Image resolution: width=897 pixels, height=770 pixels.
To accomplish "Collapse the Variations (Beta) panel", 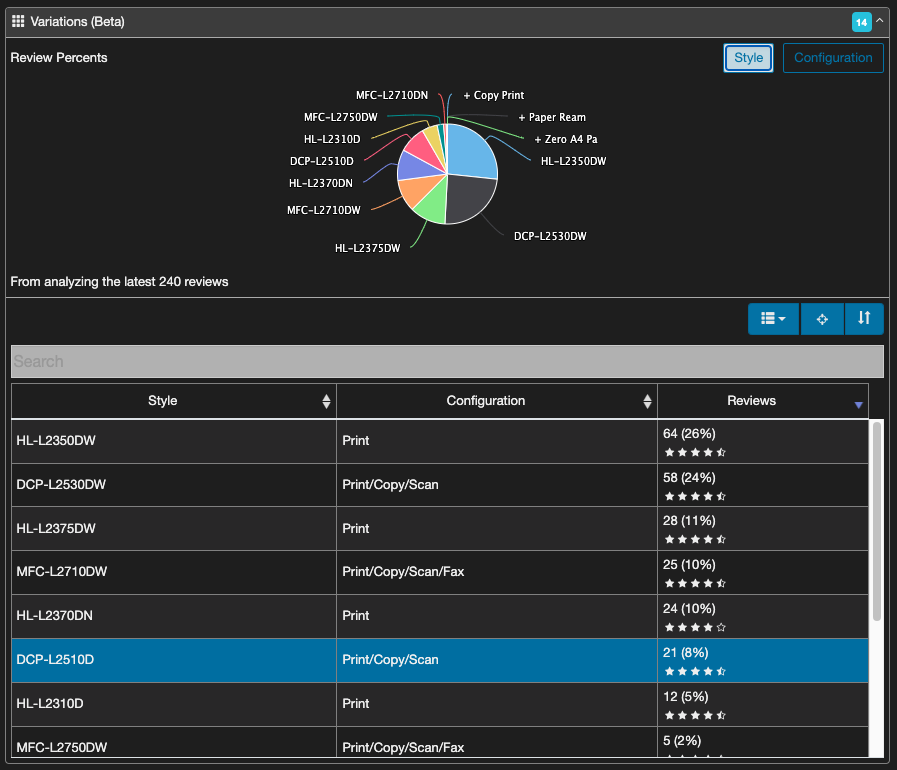I will 880,20.
